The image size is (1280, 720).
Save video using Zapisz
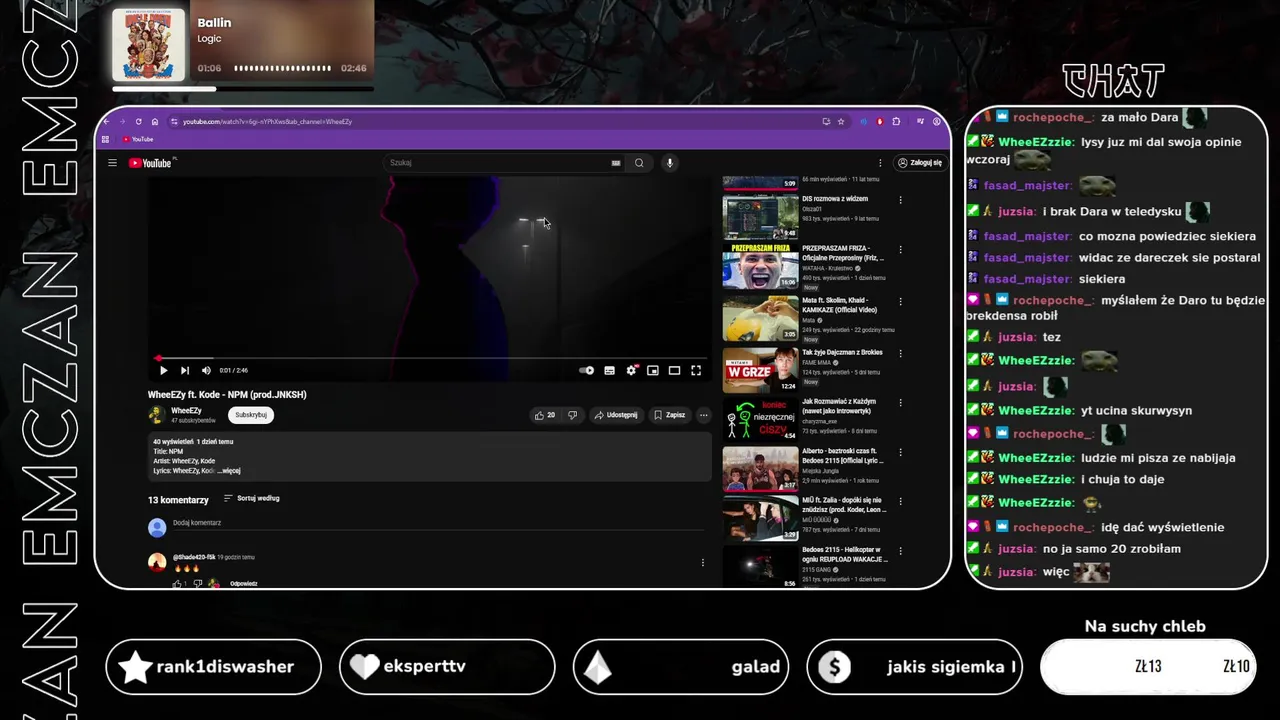pyautogui.click(x=670, y=415)
